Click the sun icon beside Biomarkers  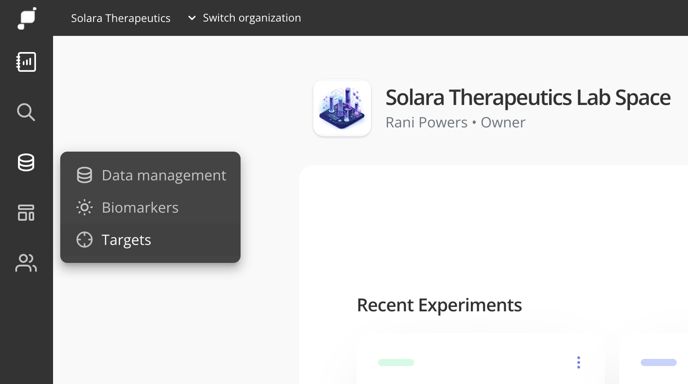(84, 207)
